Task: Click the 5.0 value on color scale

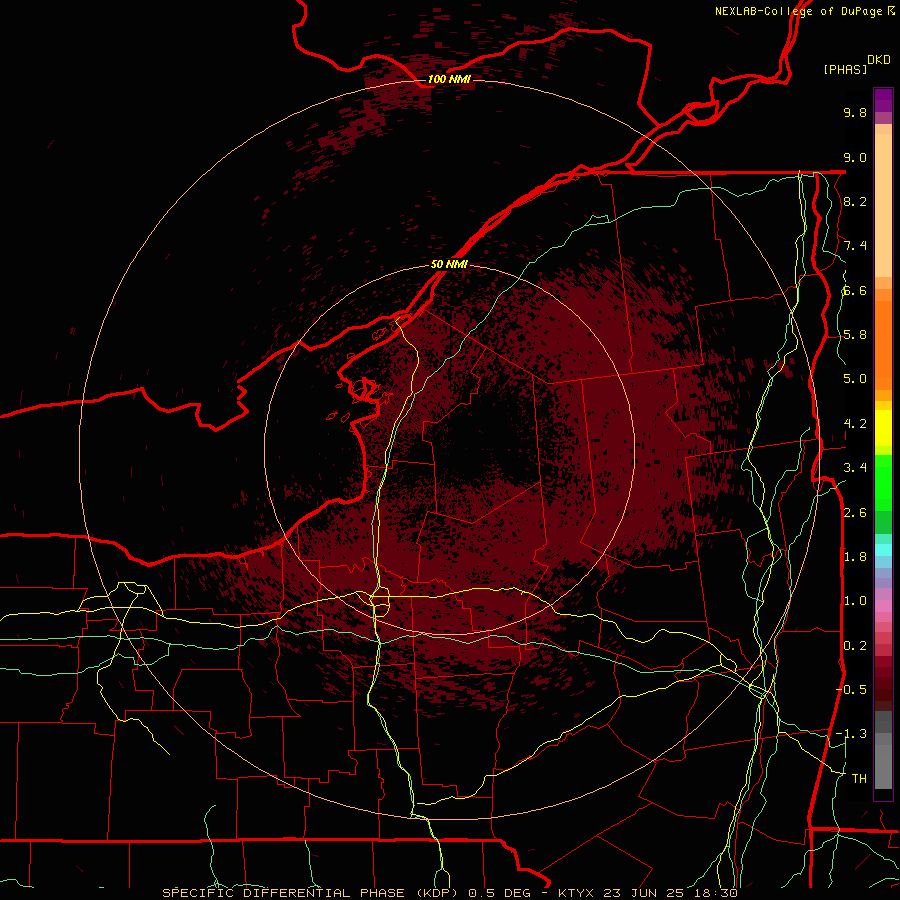Action: [855, 379]
